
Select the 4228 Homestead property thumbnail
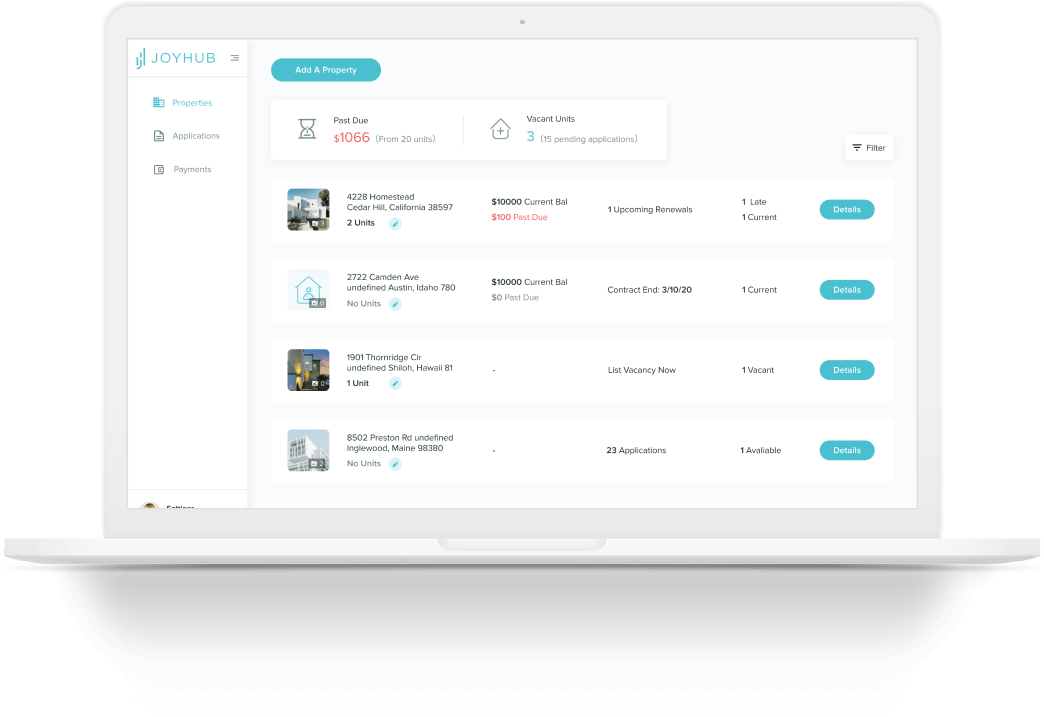pos(308,210)
